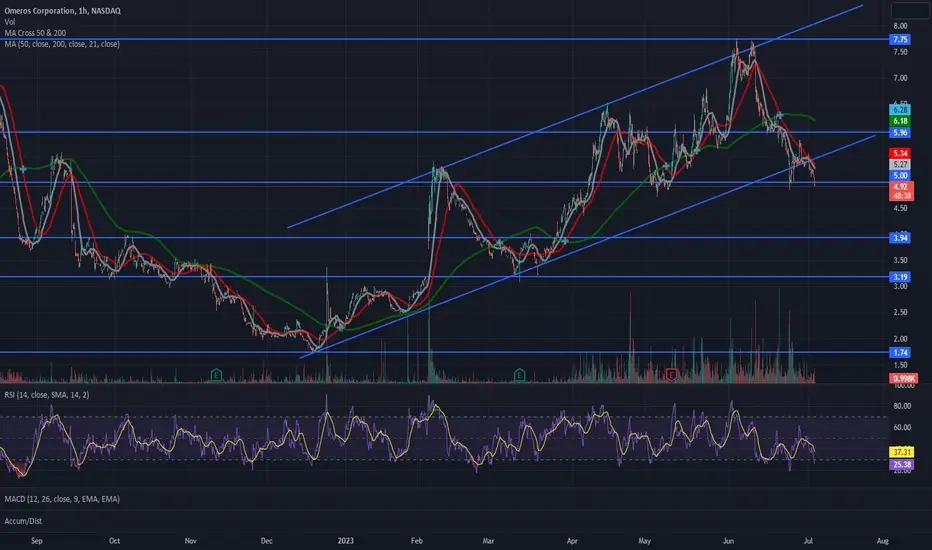
Task: Select the MACD (12, 26, close) legend
Action: click(x=62, y=499)
